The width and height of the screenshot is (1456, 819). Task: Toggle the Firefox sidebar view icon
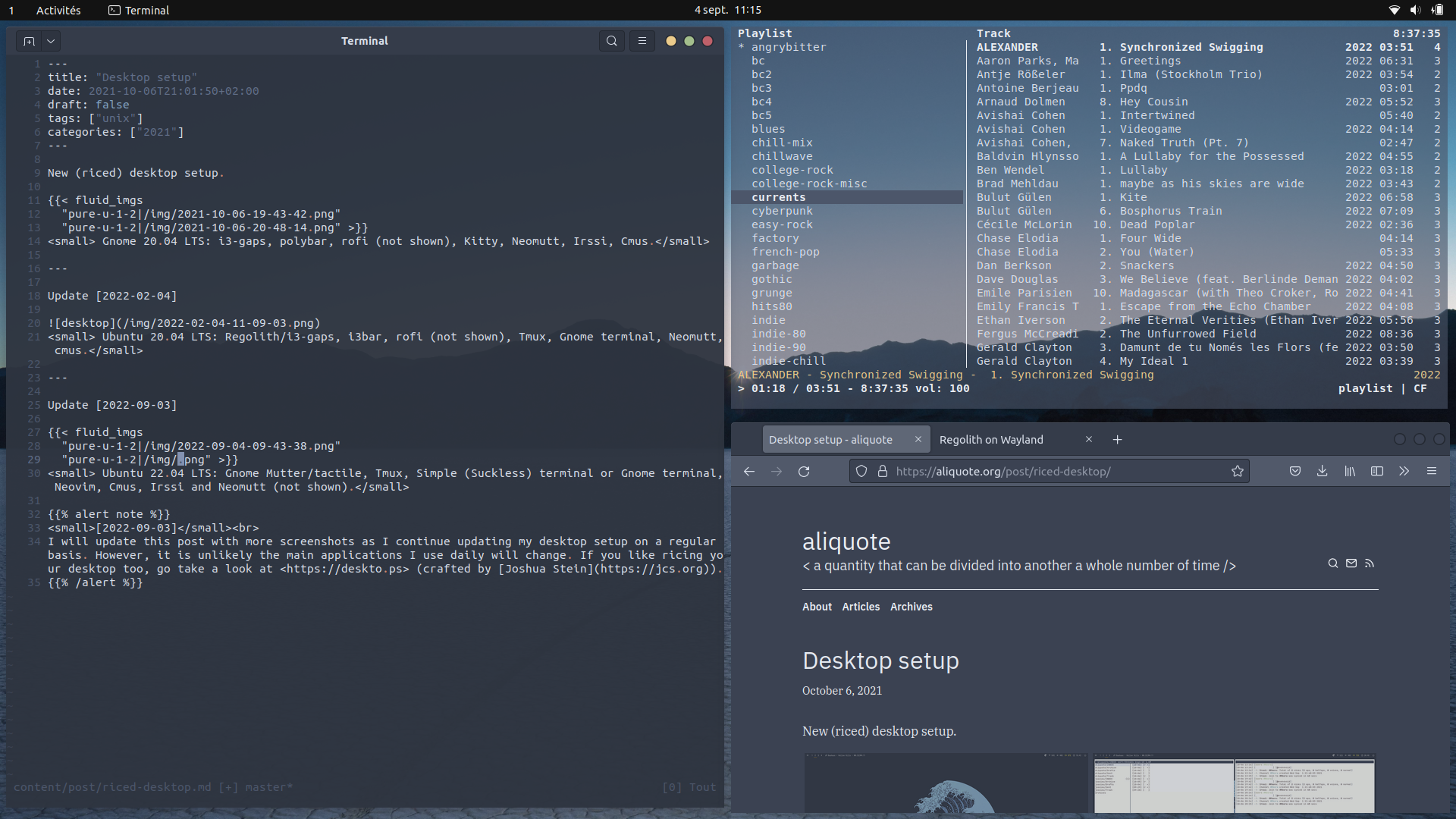1377,471
